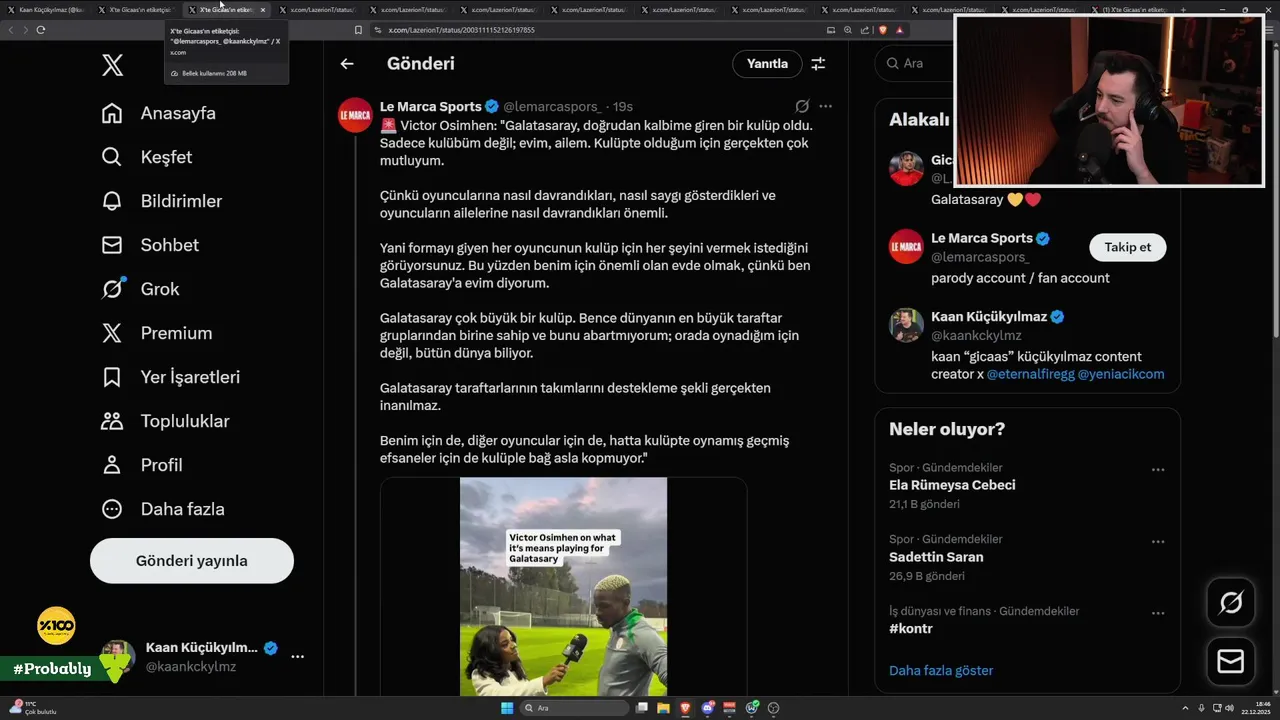Click the Grok icon on Le Marca post
Viewport: 1280px width, 720px height.
(802, 106)
